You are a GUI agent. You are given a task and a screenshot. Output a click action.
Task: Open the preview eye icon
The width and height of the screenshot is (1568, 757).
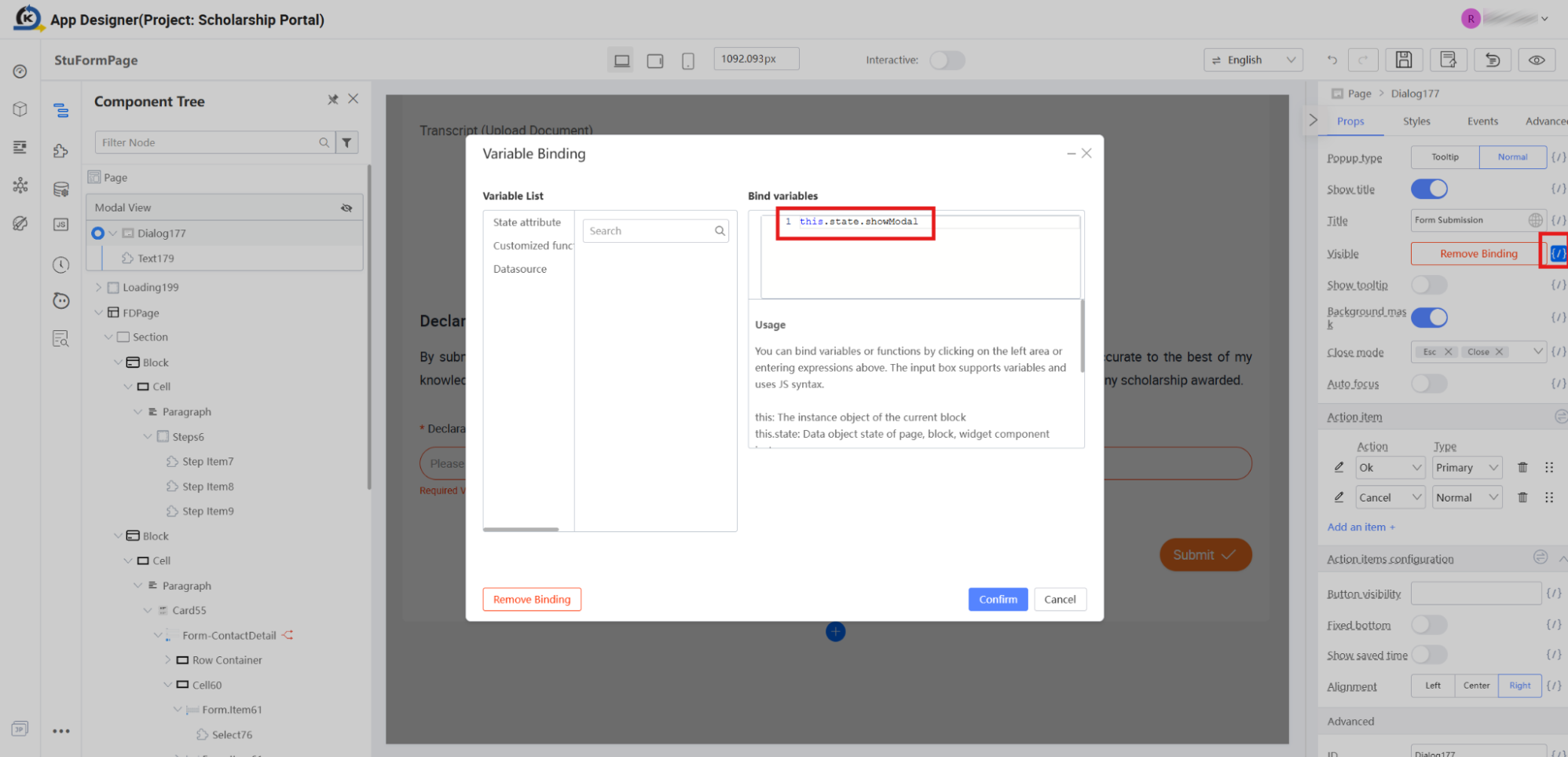[x=1537, y=60]
